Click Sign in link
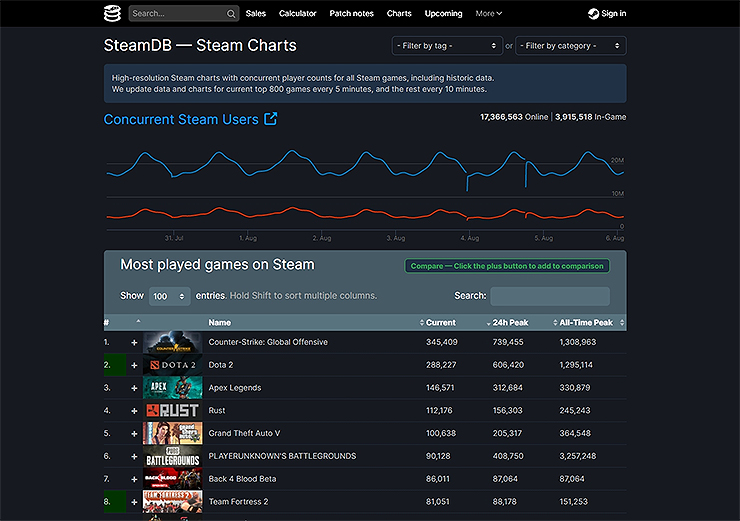Viewport: 740px width, 521px height. point(614,14)
